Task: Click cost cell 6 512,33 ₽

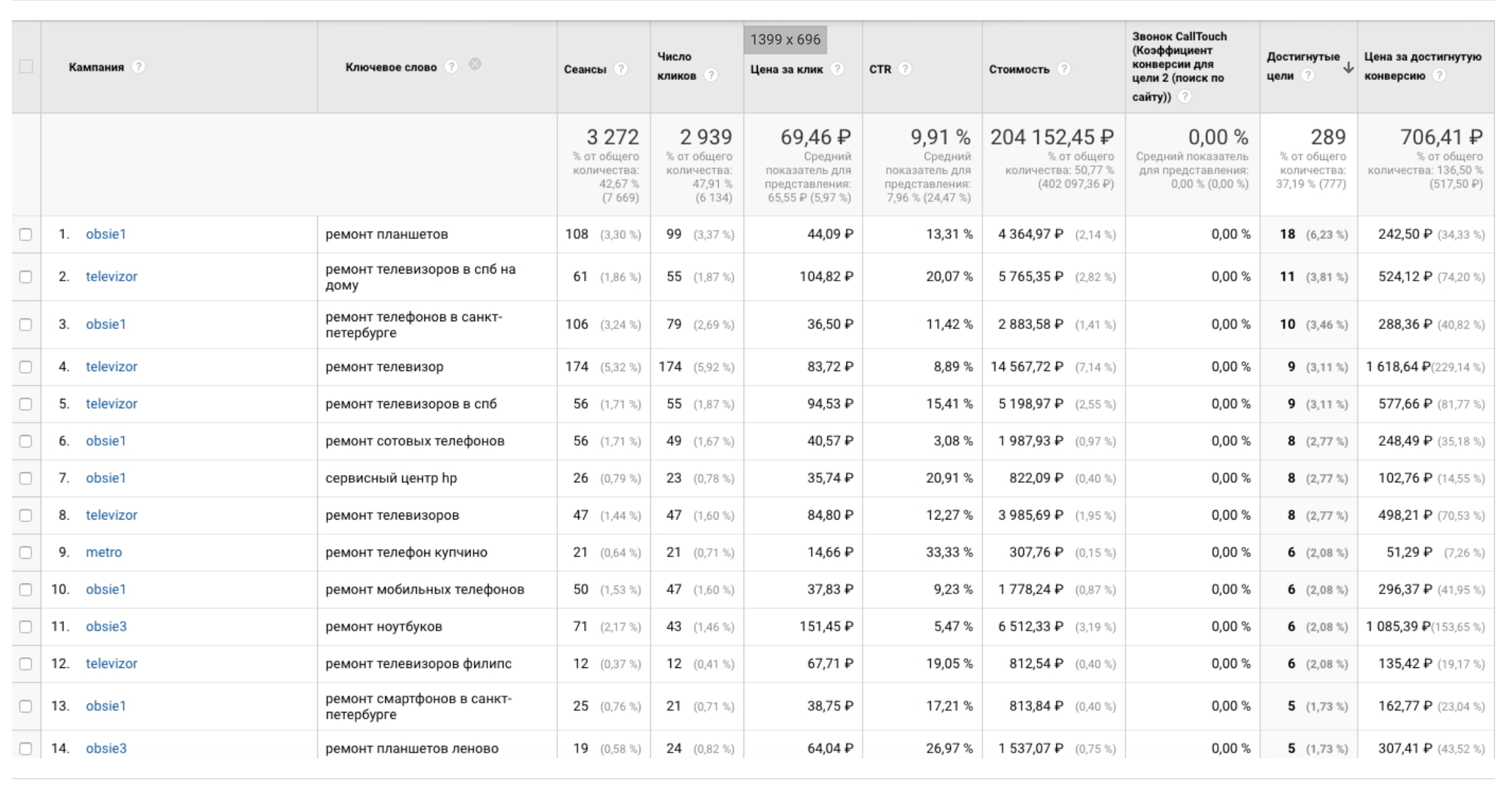Action: [1031, 627]
